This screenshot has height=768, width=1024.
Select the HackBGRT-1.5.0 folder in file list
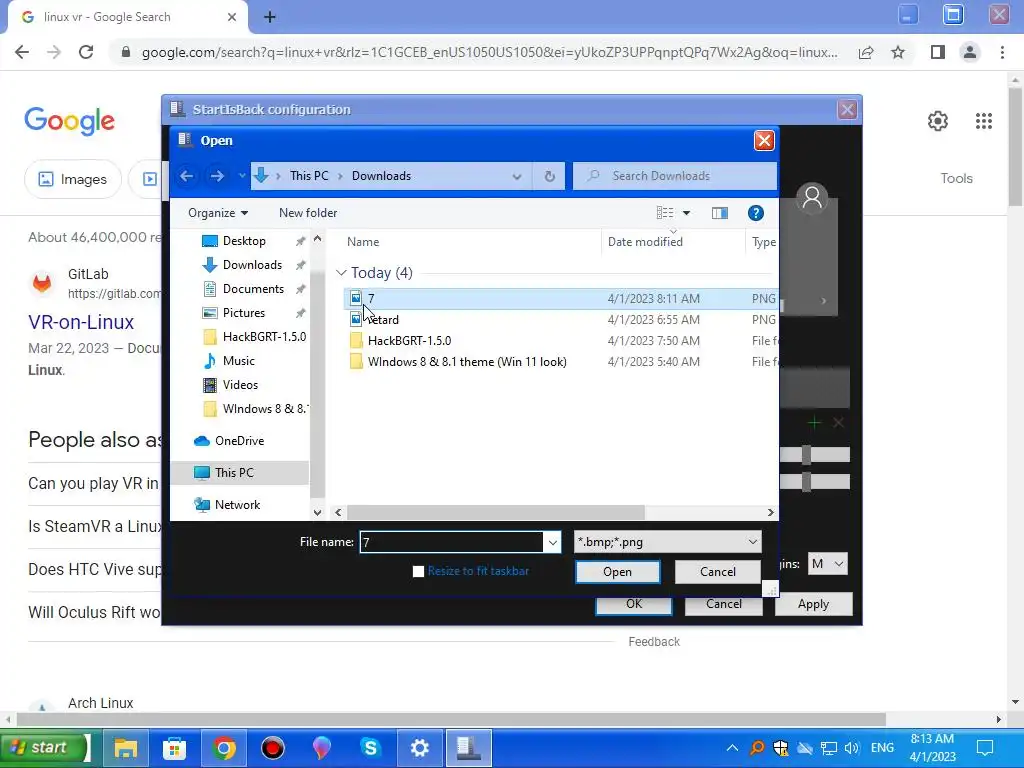pos(409,341)
